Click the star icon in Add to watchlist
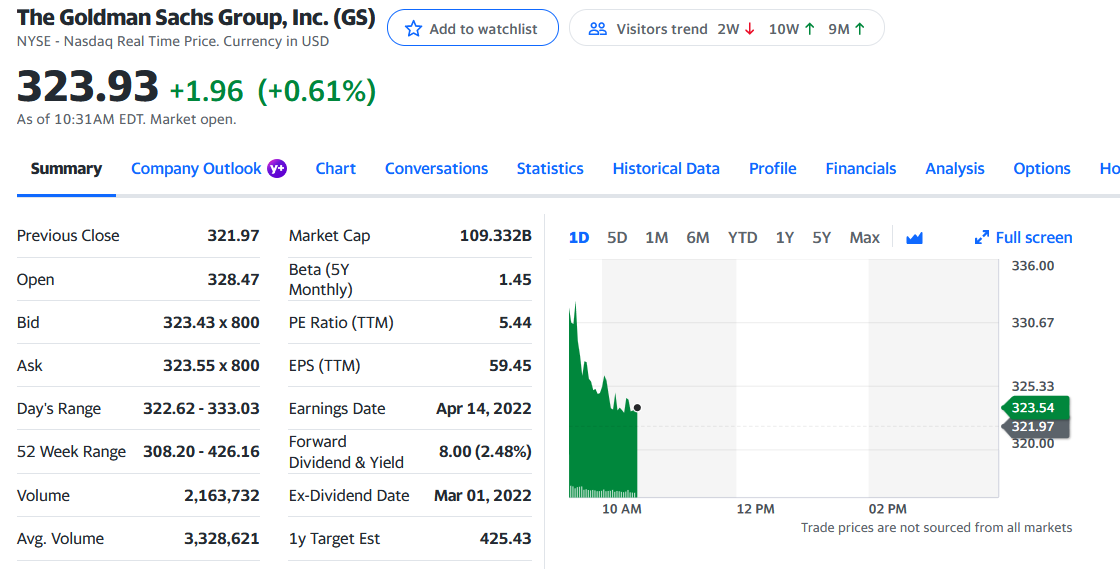1120x569 pixels. 413,29
